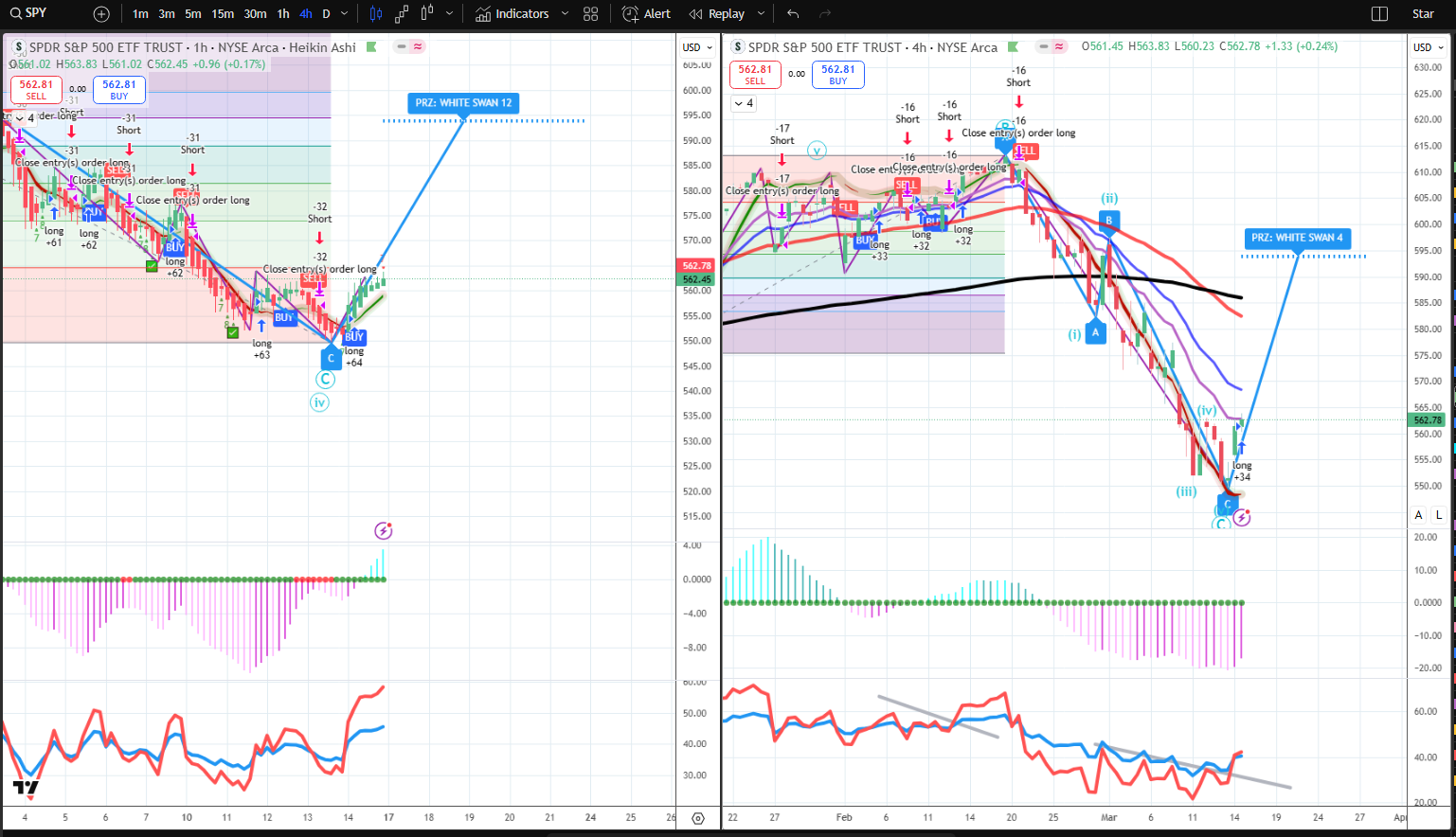Select the blue B wave marker, 4h chart
This screenshot has width=1456, height=837.
[x=1108, y=221]
